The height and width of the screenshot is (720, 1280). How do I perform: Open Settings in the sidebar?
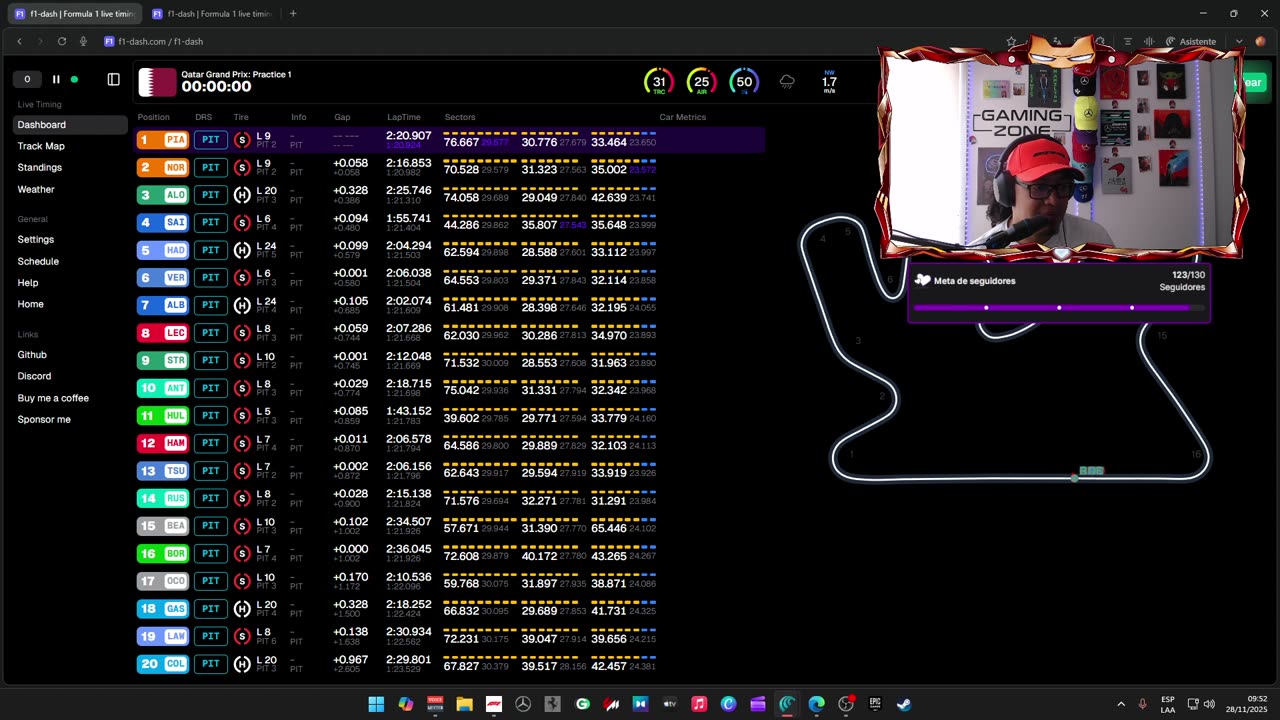point(36,239)
